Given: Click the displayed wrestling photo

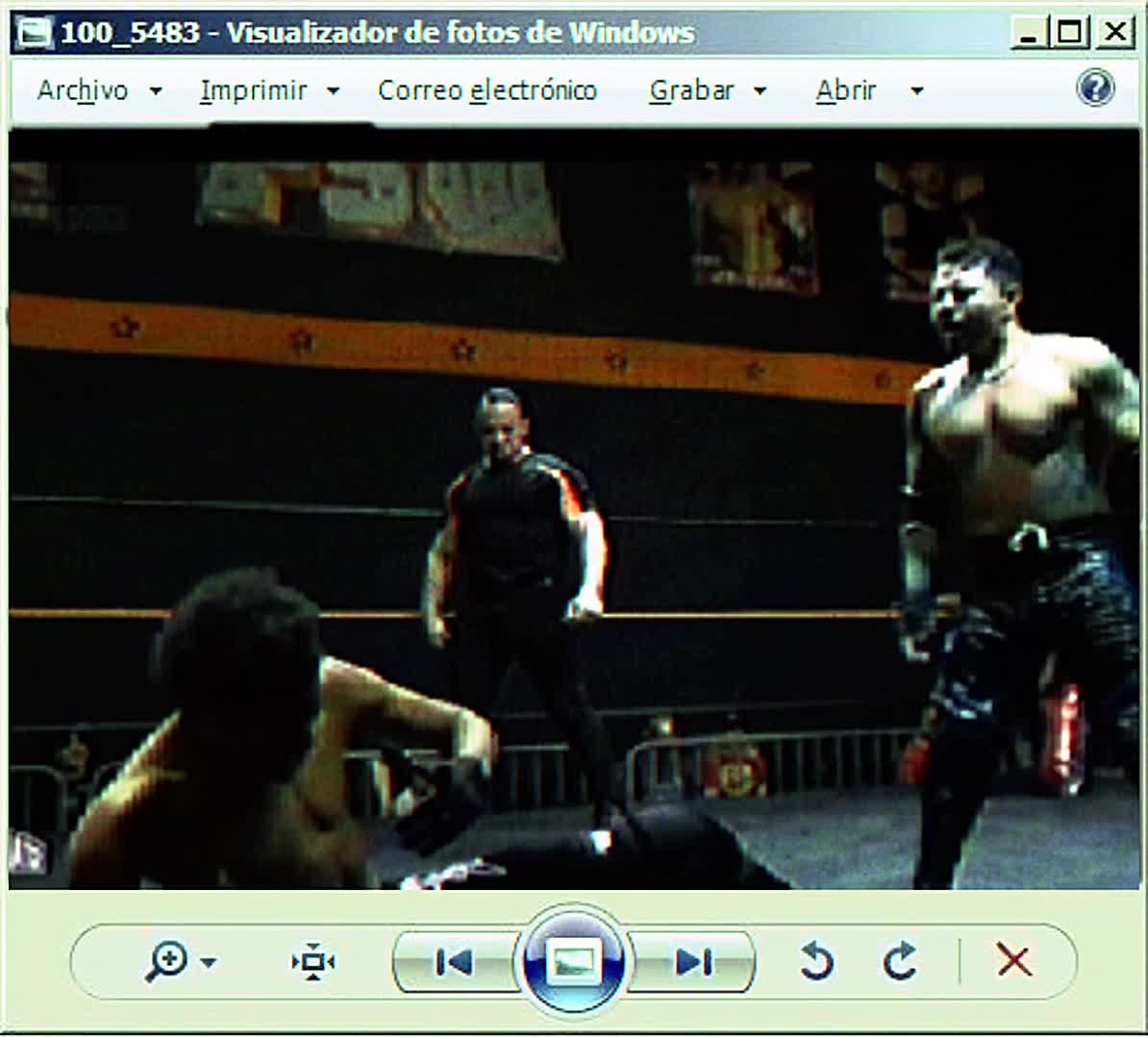Looking at the screenshot, I should (575, 509).
